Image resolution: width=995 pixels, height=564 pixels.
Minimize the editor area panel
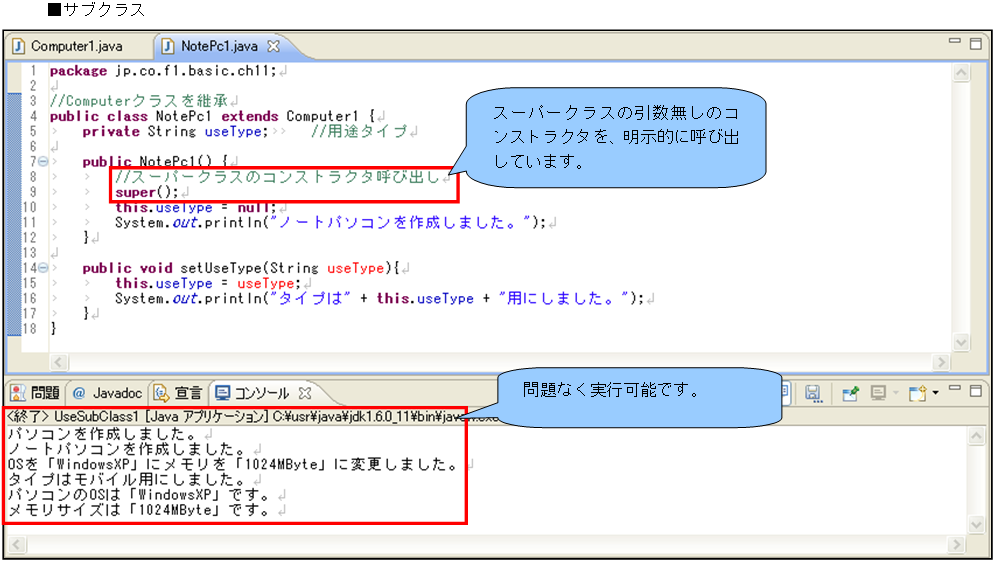[x=956, y=43]
